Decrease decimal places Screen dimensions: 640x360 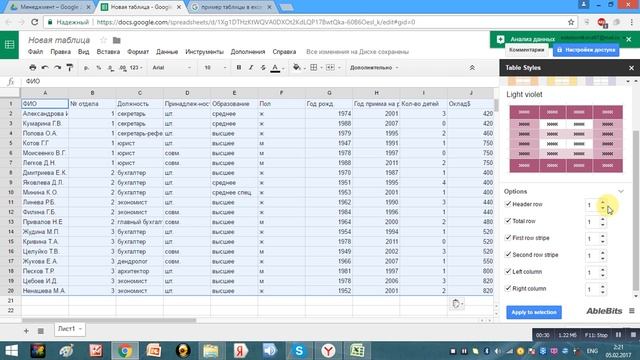pyautogui.click(x=111, y=68)
